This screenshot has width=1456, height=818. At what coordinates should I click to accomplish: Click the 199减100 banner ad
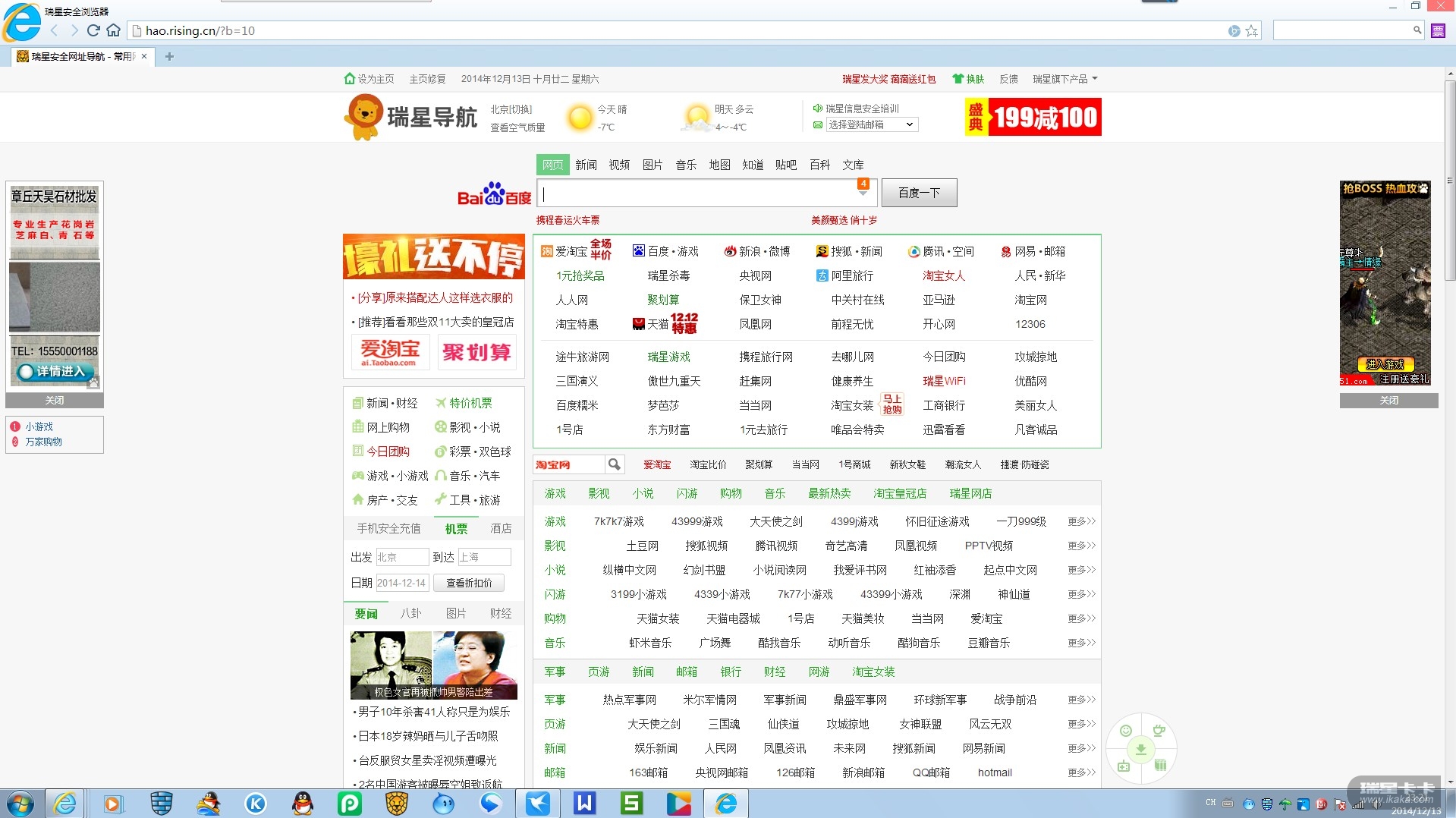tap(1033, 117)
